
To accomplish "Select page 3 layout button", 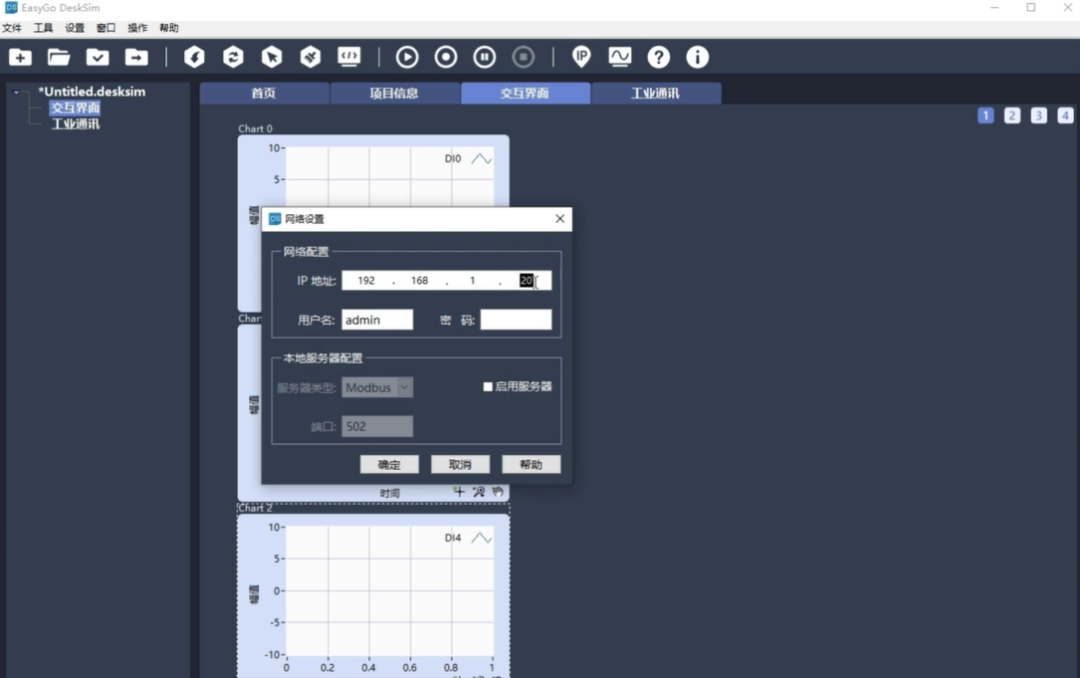I will tap(1039, 116).
